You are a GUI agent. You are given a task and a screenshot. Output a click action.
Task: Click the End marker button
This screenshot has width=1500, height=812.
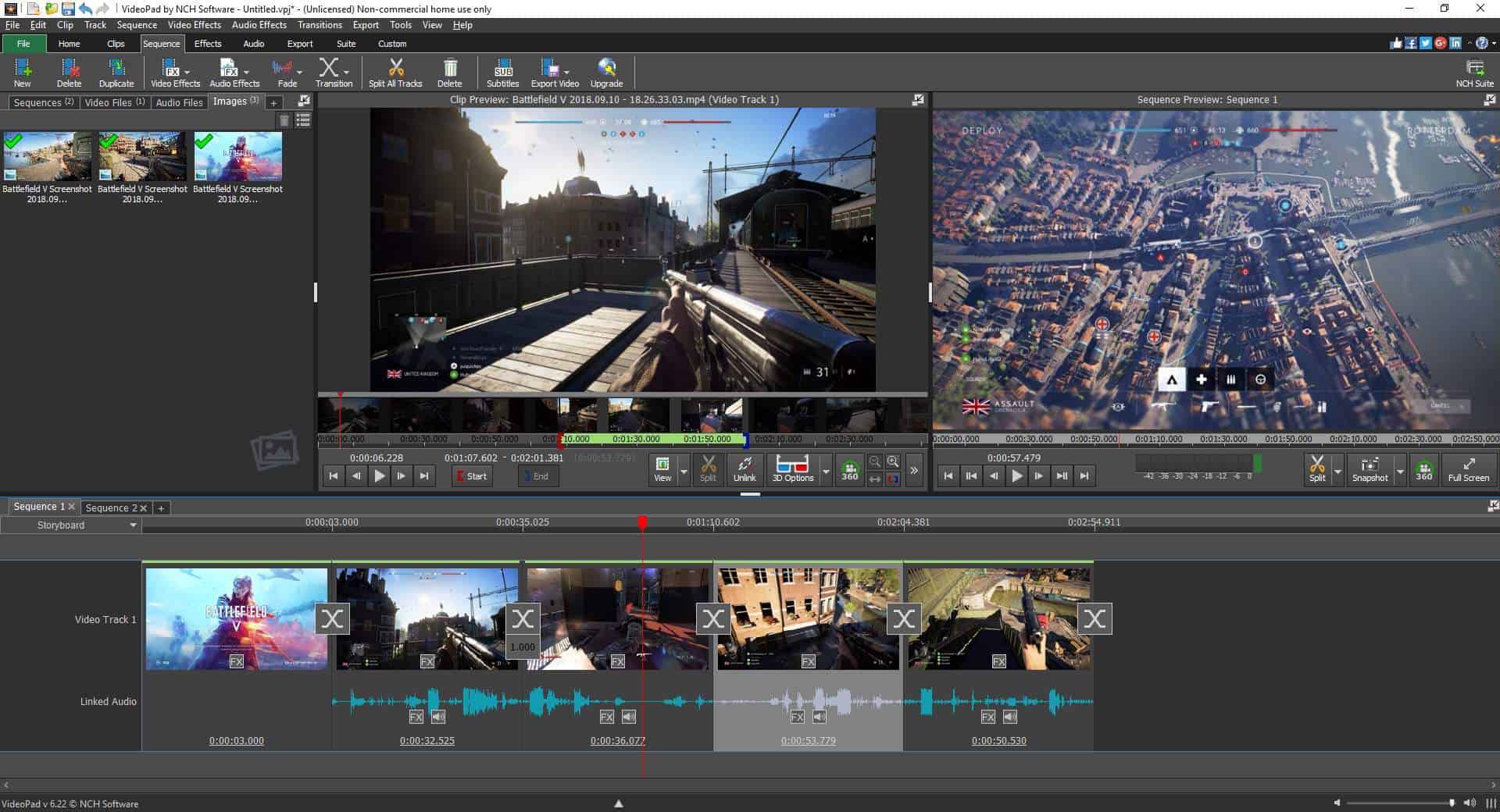[537, 476]
